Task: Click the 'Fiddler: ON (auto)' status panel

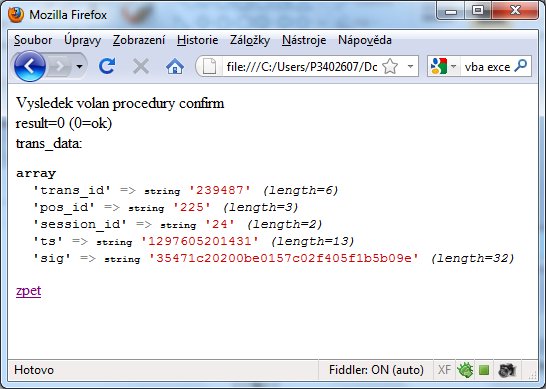Action: (x=376, y=370)
